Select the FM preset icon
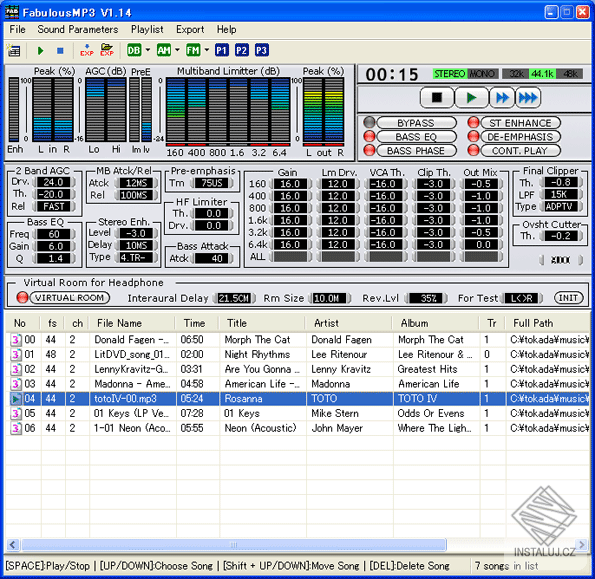Screen dimensions: 595x579 pos(193,50)
